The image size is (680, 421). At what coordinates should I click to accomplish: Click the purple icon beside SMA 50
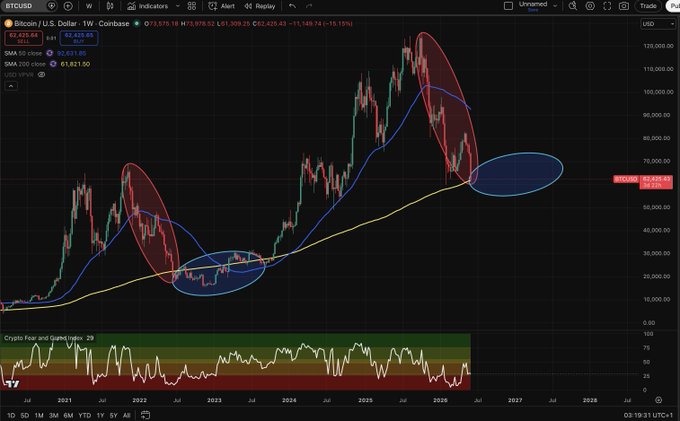[49, 53]
